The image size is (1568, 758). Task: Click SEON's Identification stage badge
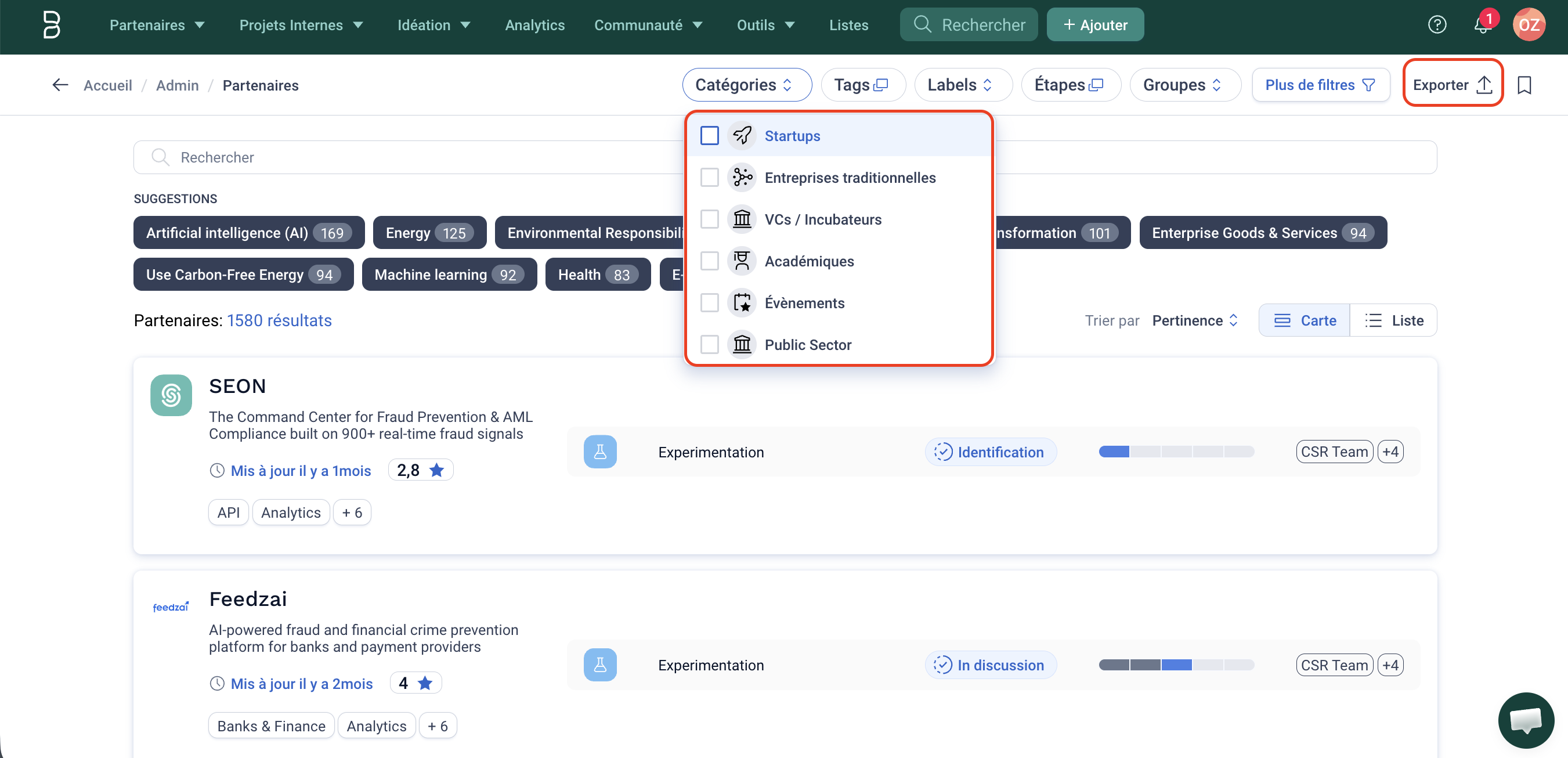(991, 452)
